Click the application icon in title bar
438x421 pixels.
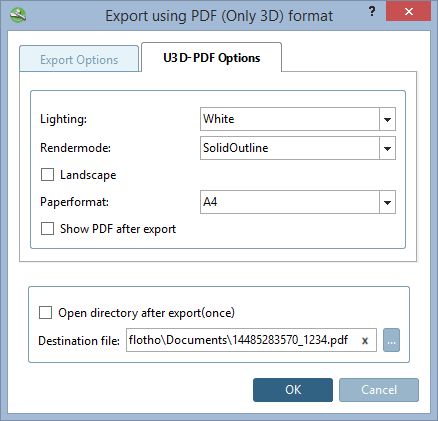click(x=18, y=15)
